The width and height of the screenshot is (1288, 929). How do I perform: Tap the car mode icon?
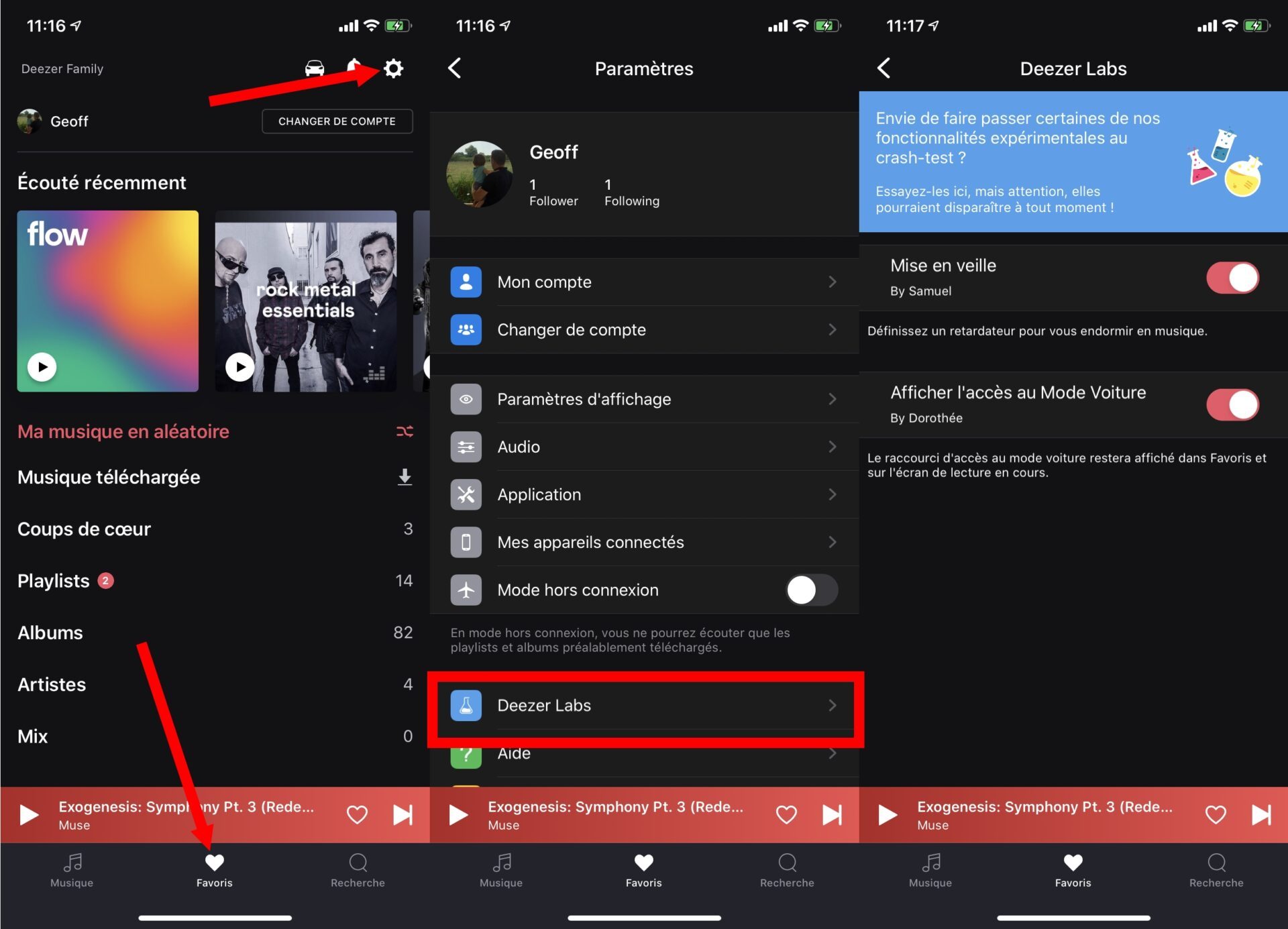(x=315, y=68)
